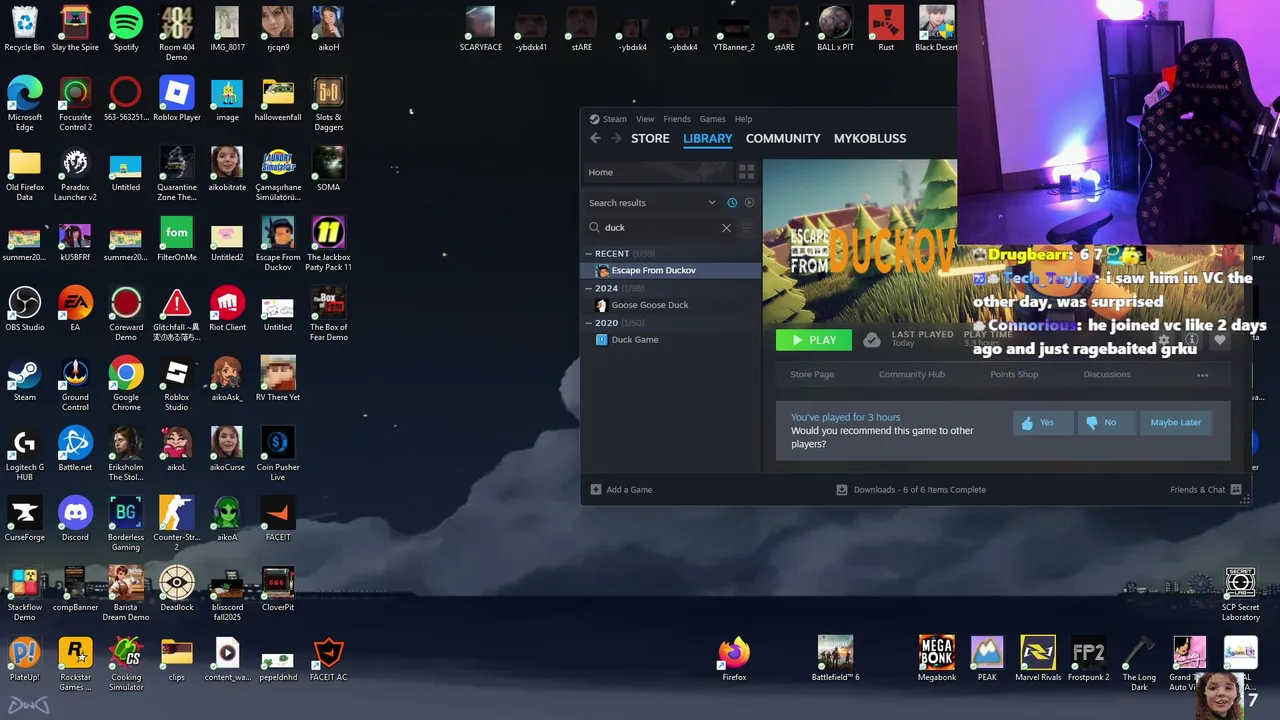Collapse the 2024 group in library
Viewport: 1280px width, 720px height.
588,288
